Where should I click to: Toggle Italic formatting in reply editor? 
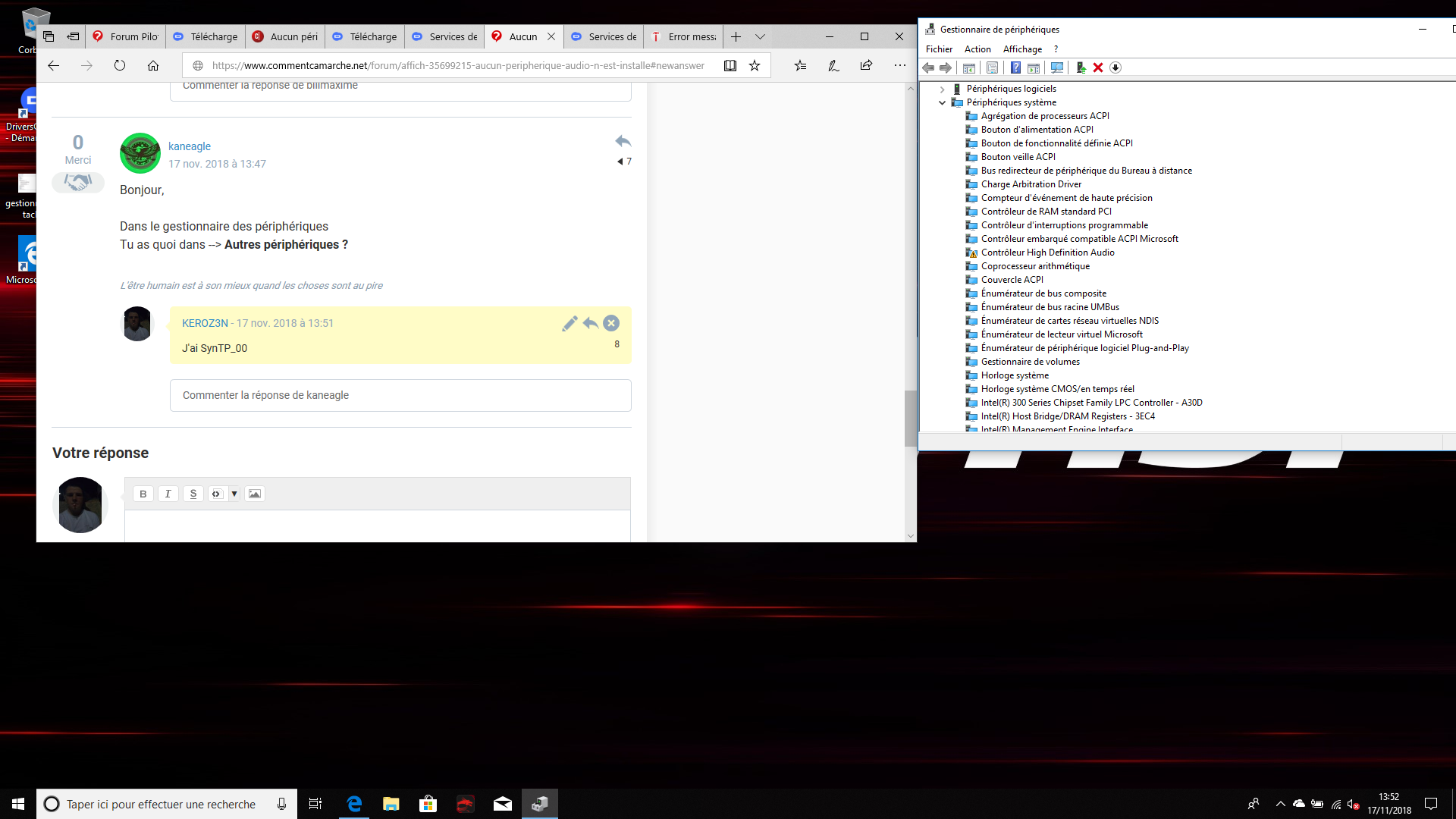[168, 494]
